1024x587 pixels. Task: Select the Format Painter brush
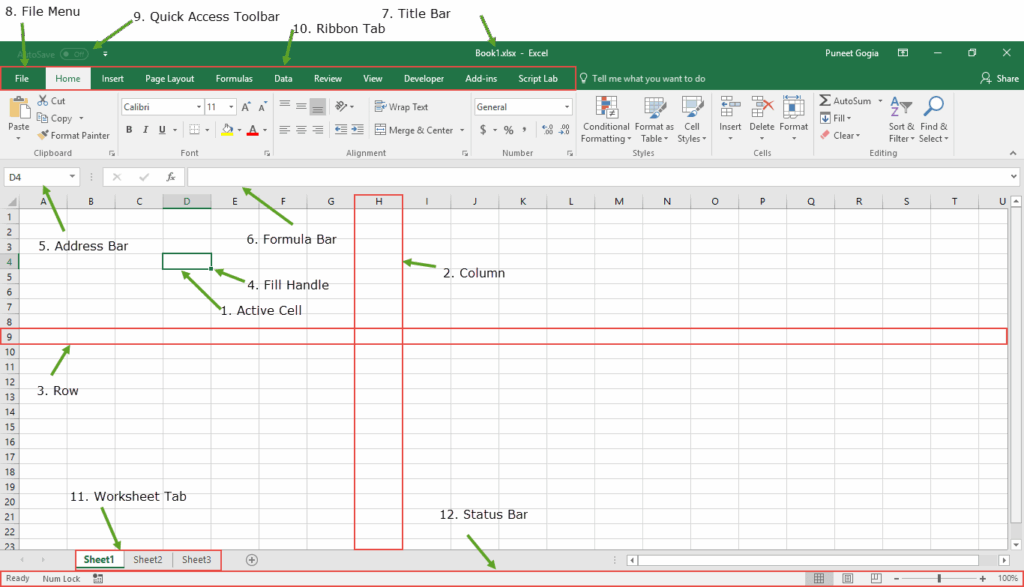(43, 135)
